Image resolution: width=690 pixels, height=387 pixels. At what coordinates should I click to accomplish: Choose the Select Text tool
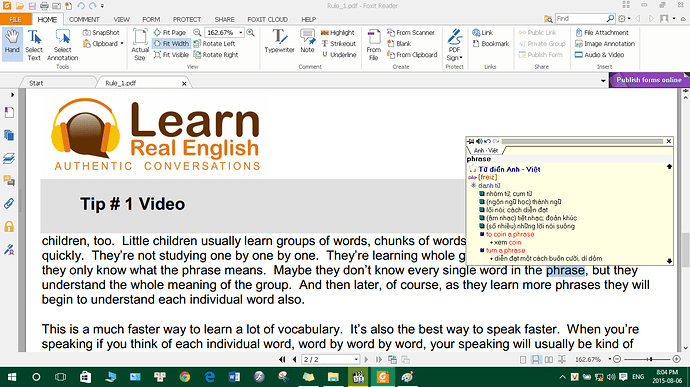pyautogui.click(x=34, y=45)
